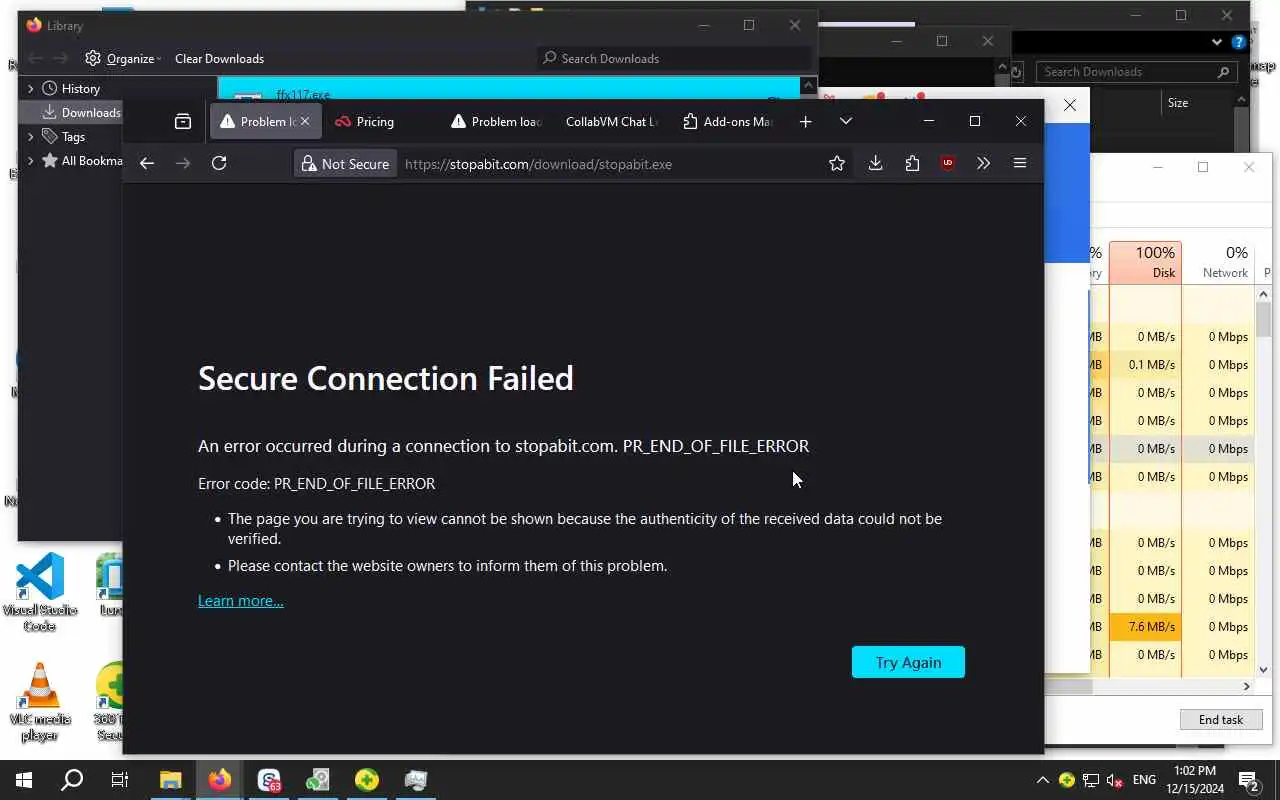Click the Tags icon in Library sidebar
The width and height of the screenshot is (1280, 800).
click(x=49, y=136)
